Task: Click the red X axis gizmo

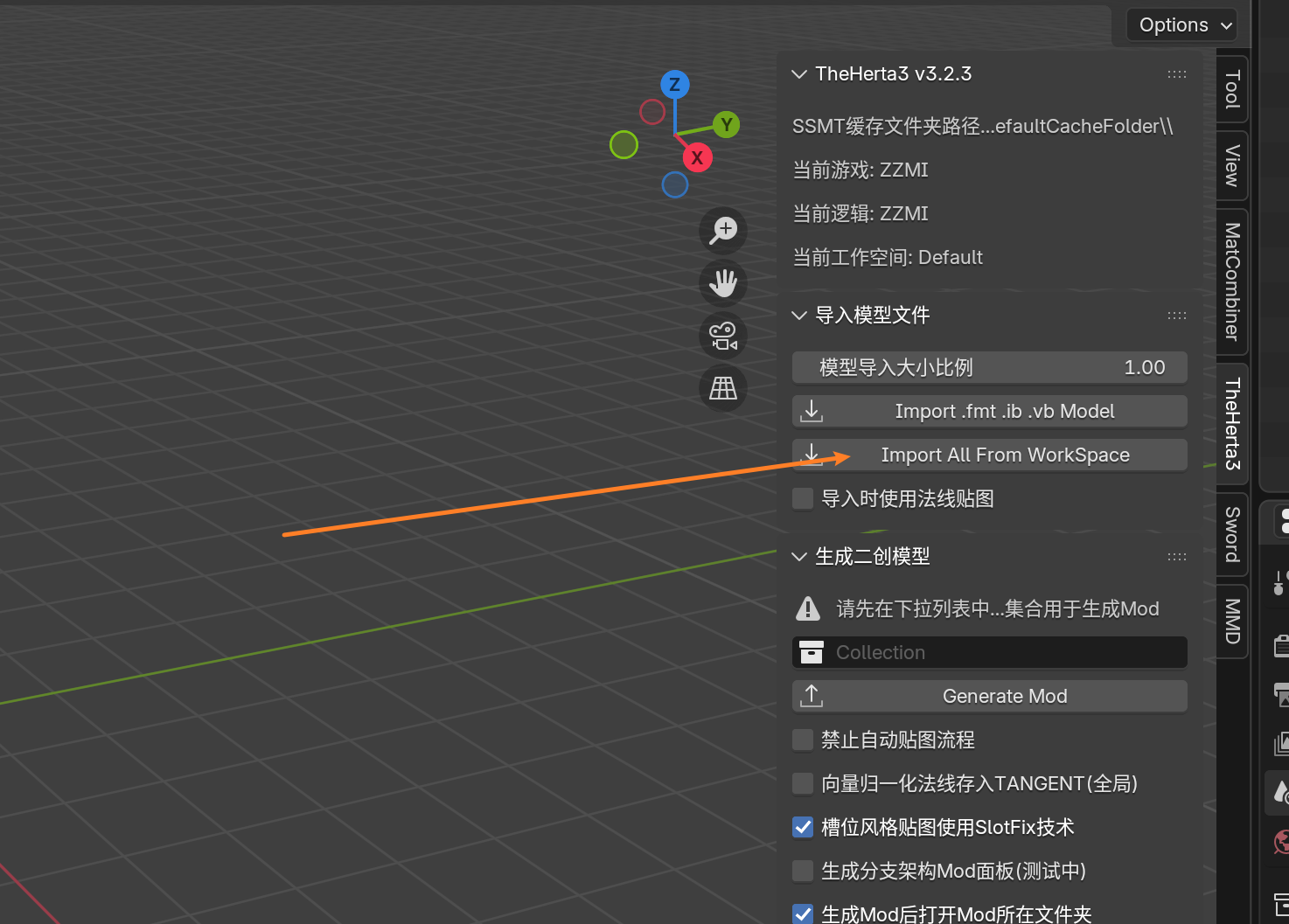Action: pyautogui.click(x=697, y=158)
